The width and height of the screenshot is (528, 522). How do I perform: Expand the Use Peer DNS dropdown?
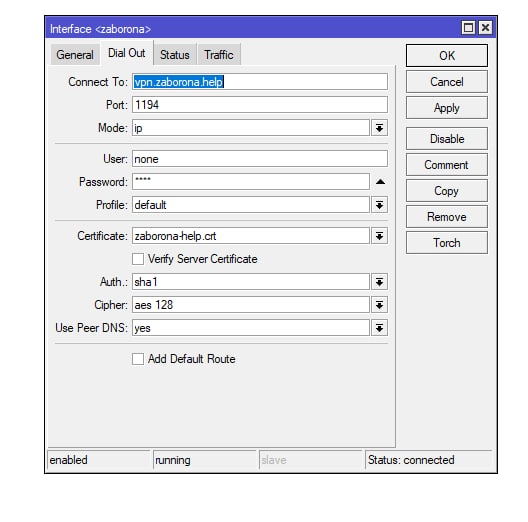point(380,328)
